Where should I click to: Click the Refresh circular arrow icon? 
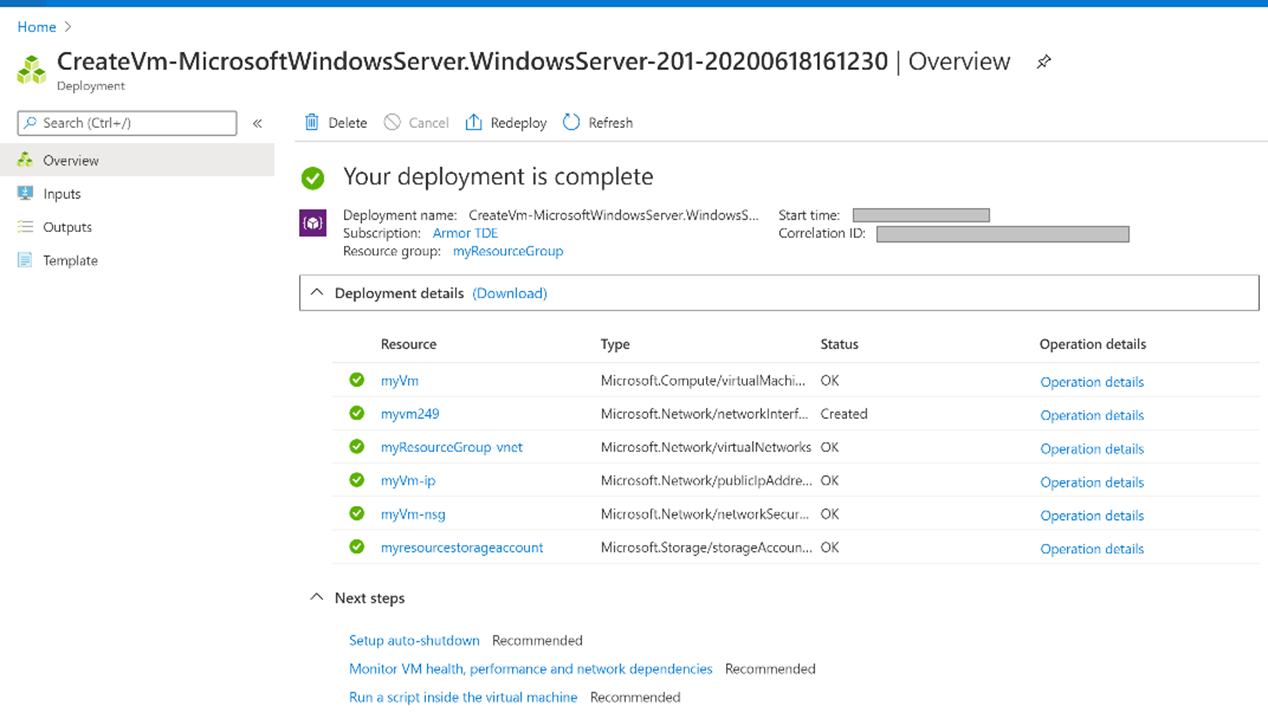(571, 122)
